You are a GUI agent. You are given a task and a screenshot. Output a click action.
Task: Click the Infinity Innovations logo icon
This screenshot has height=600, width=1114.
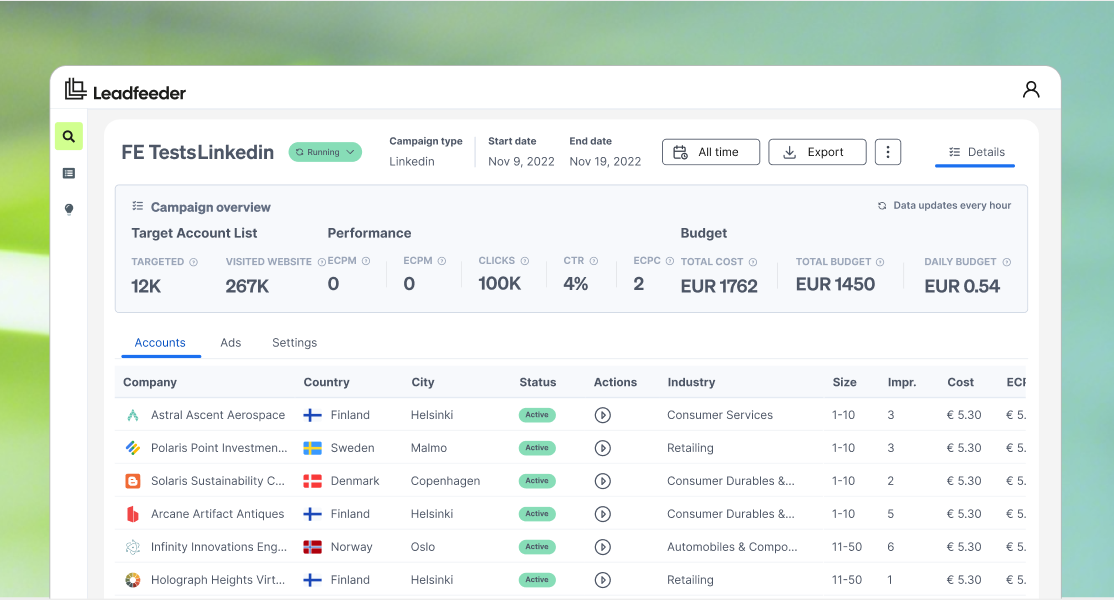click(133, 547)
